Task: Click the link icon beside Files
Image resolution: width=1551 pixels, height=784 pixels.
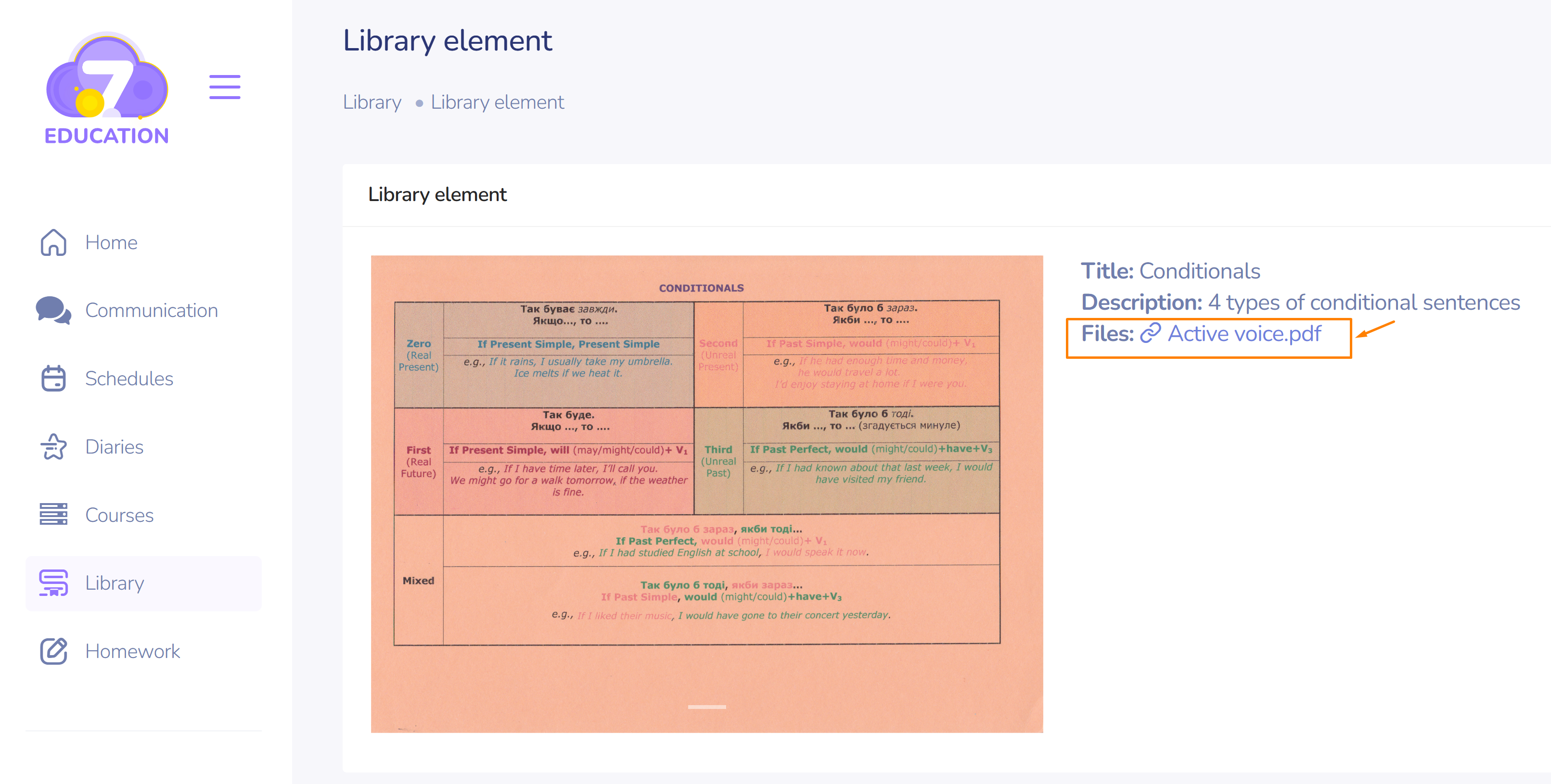Action: [x=1150, y=333]
